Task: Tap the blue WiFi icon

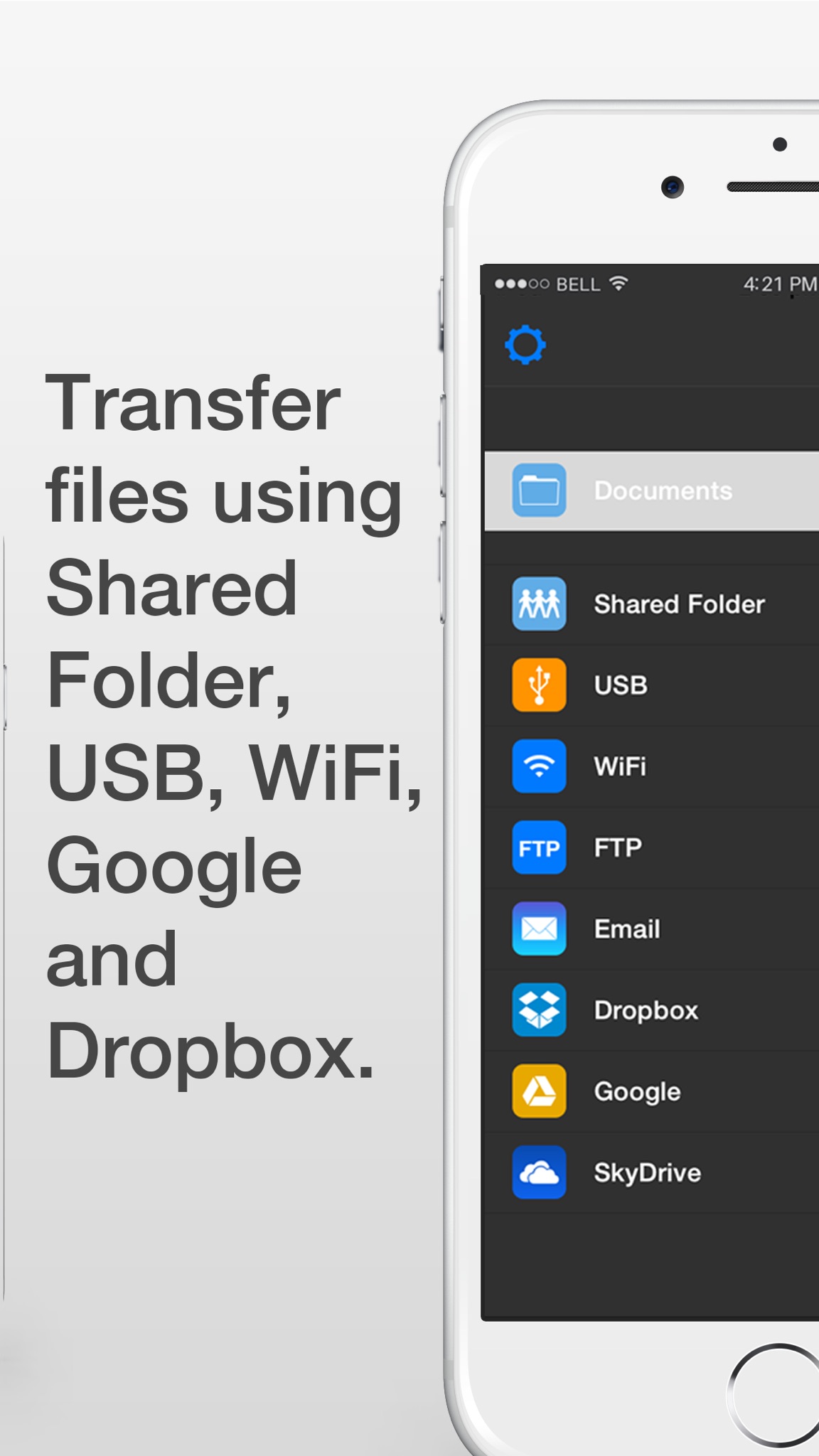Action: [x=539, y=766]
